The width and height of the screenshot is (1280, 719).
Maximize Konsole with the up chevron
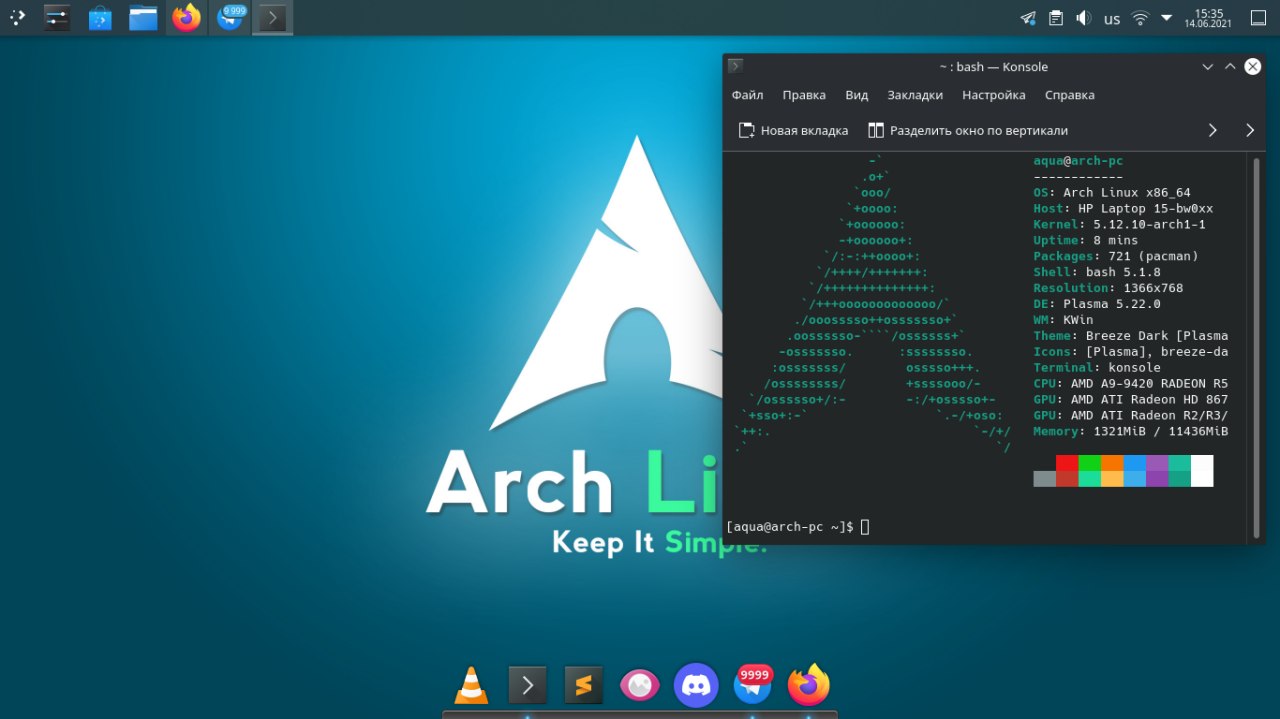1231,67
